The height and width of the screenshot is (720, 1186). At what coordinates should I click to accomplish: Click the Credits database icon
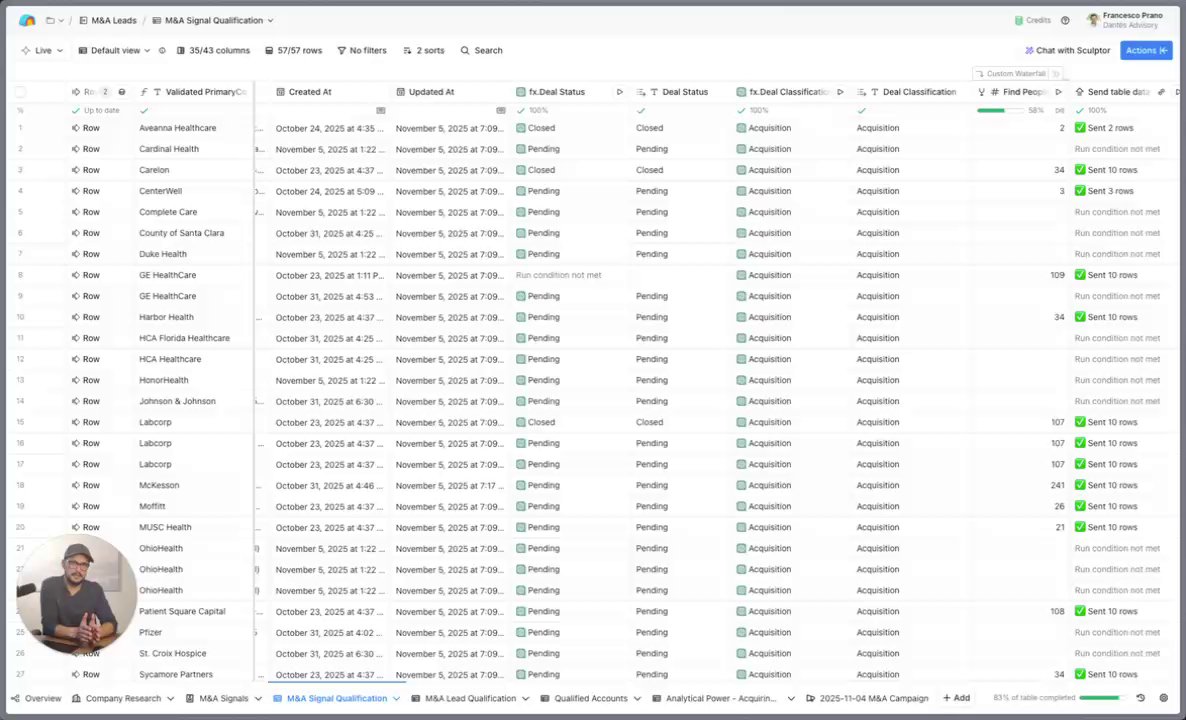tap(1019, 20)
